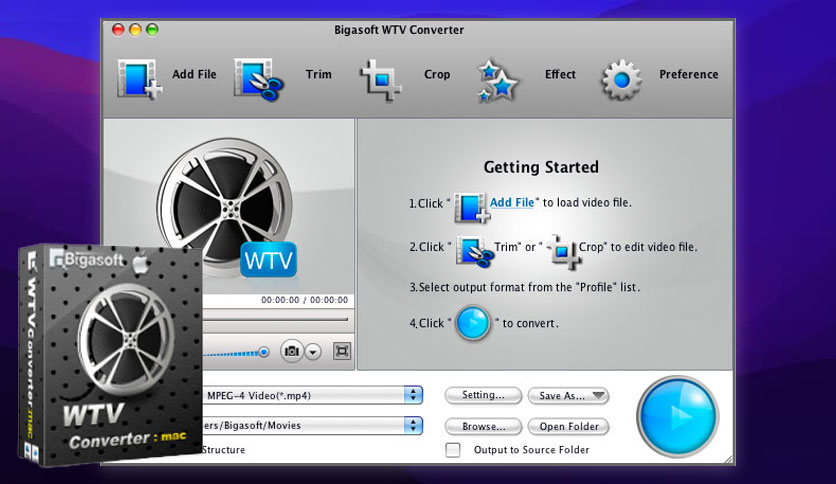Click the Effect toolbar label

(560, 75)
